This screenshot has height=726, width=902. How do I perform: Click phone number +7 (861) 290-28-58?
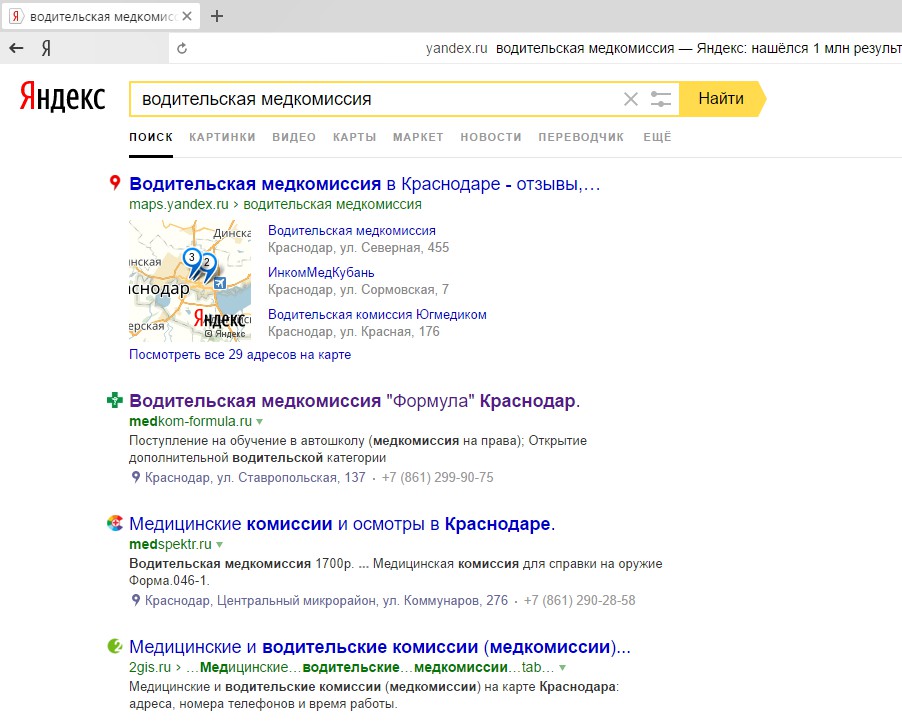point(579,601)
